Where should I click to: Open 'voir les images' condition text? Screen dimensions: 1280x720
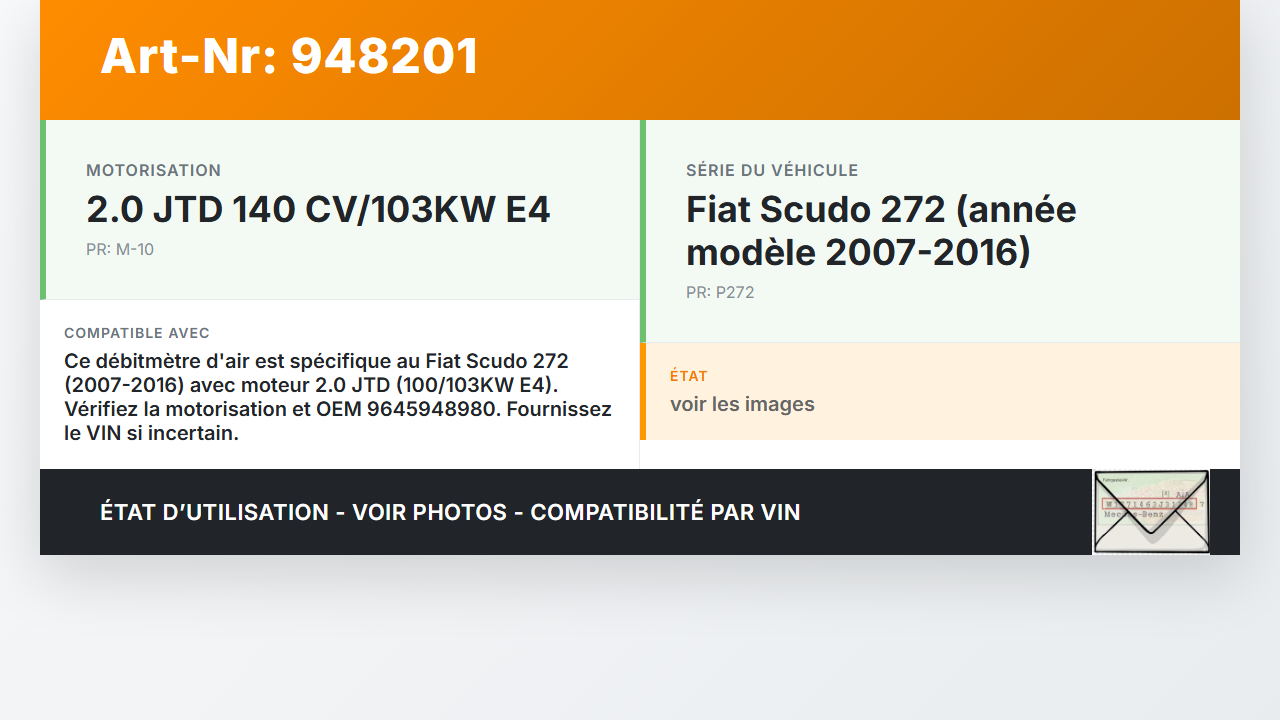coord(742,404)
